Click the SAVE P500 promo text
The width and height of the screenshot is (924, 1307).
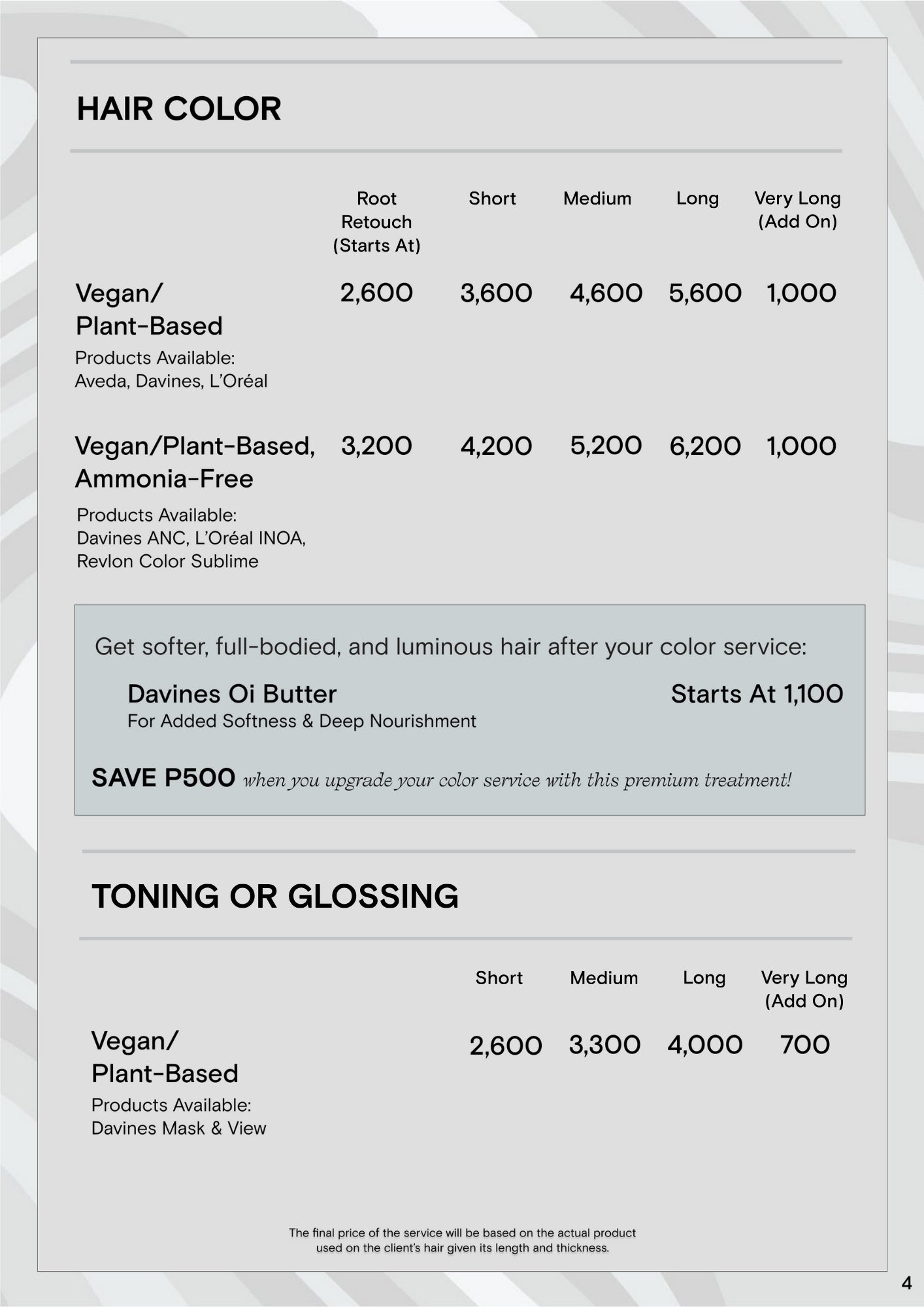coord(163,778)
